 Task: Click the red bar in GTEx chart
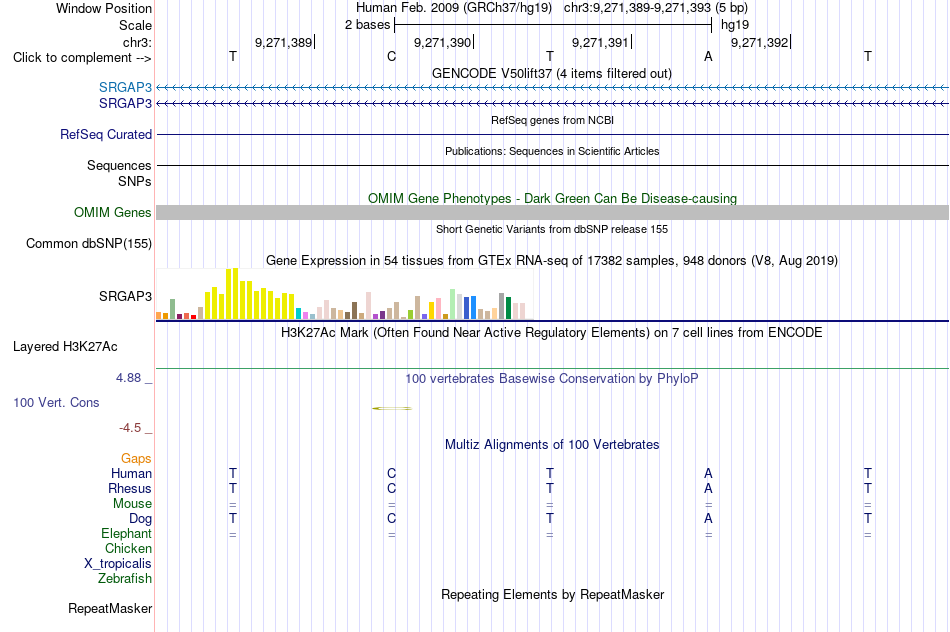click(x=193, y=317)
